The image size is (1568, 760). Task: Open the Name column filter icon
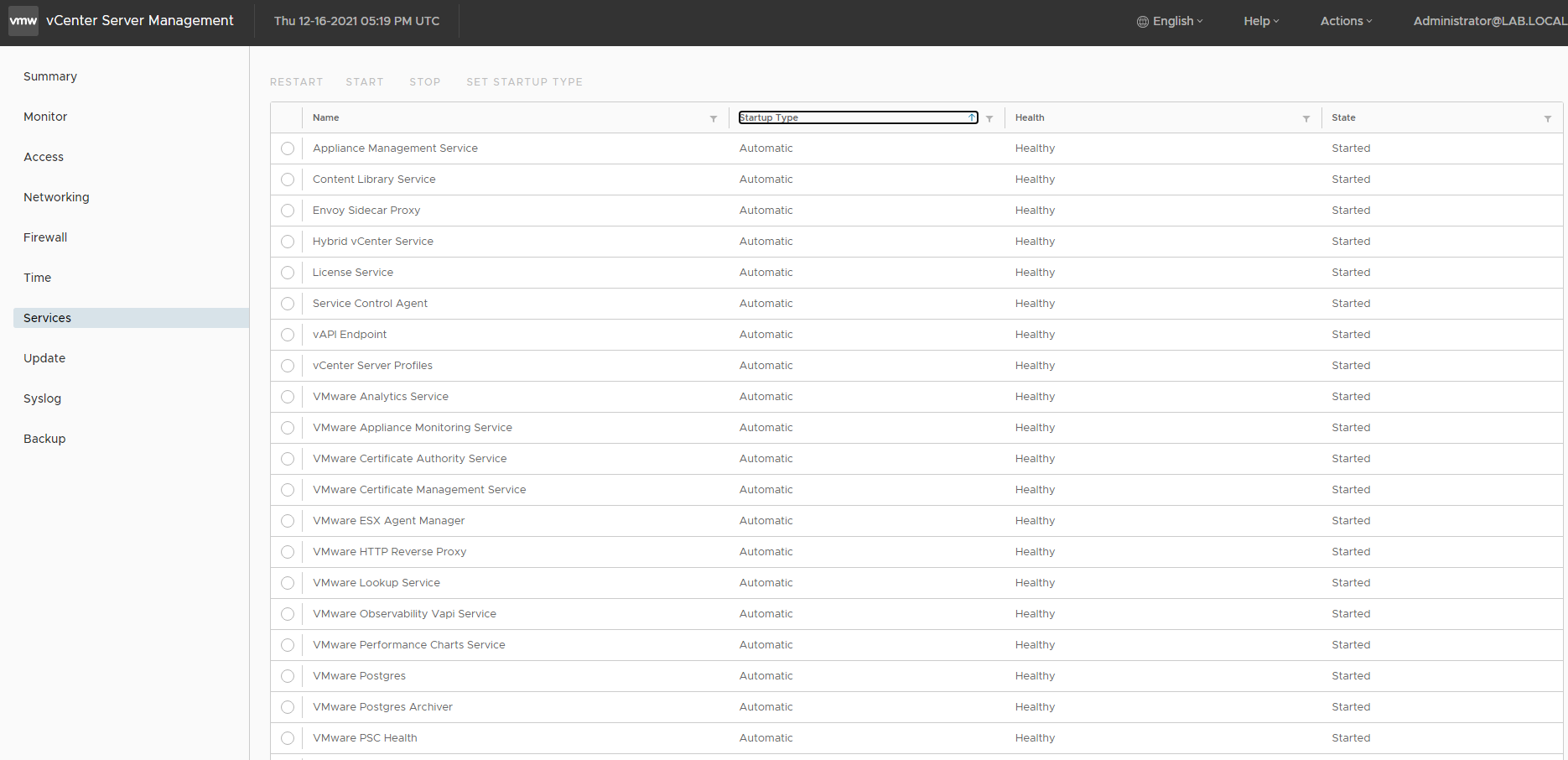coord(714,118)
